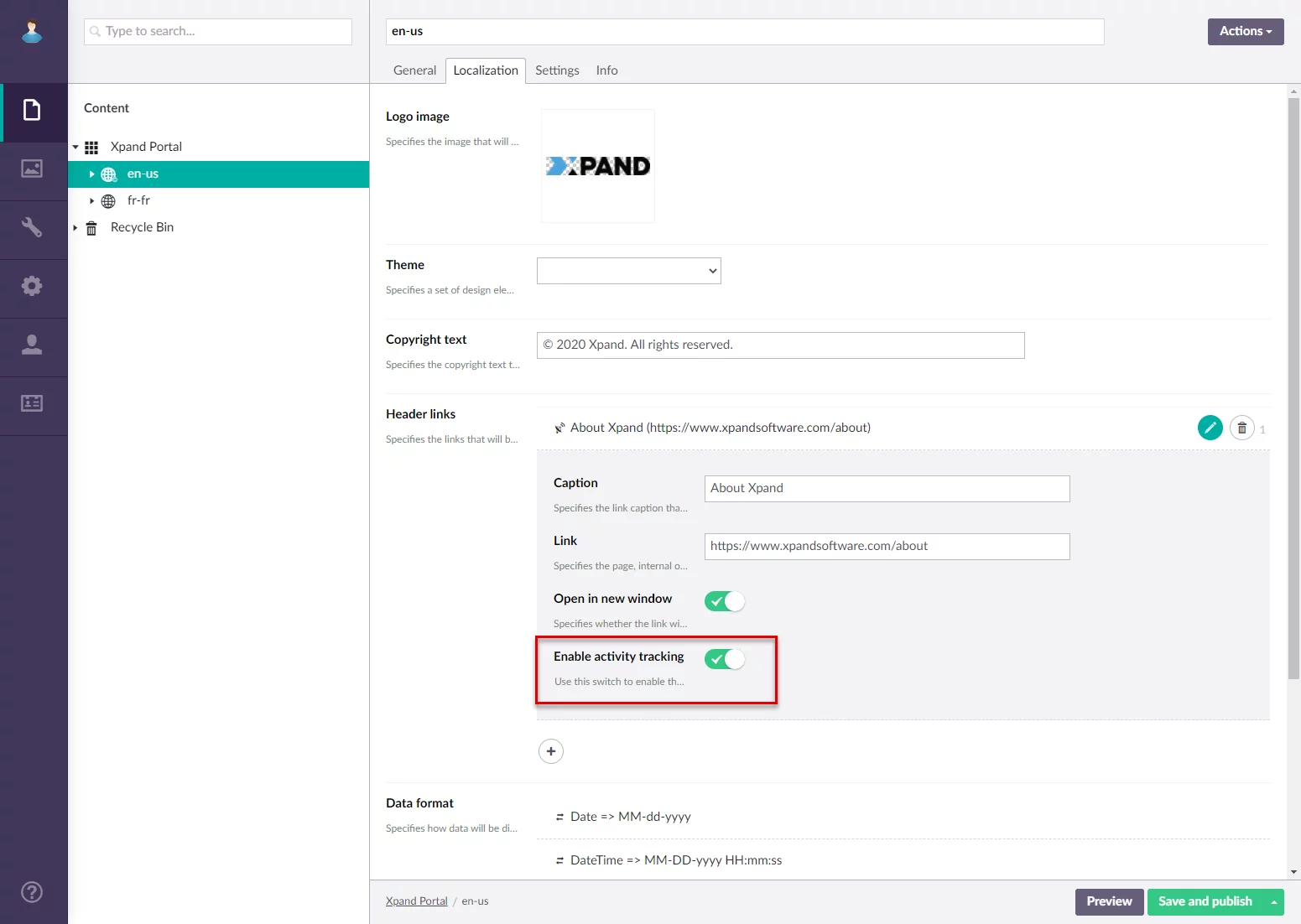Expand the fr-fr tree node
The height and width of the screenshot is (924, 1301).
[91, 201]
